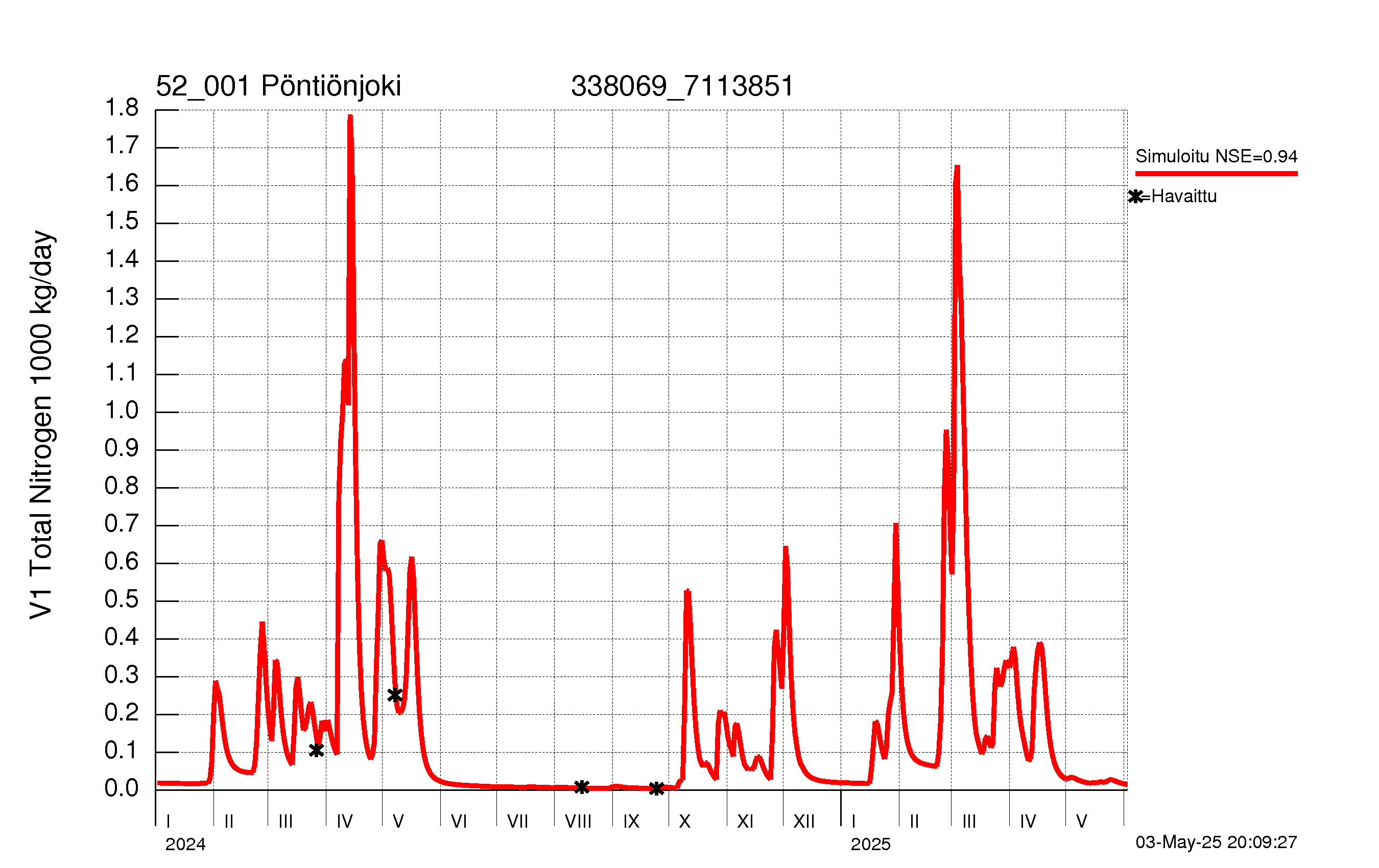Click the observed marker in late March 2024
The image size is (1379, 868).
(x=316, y=750)
